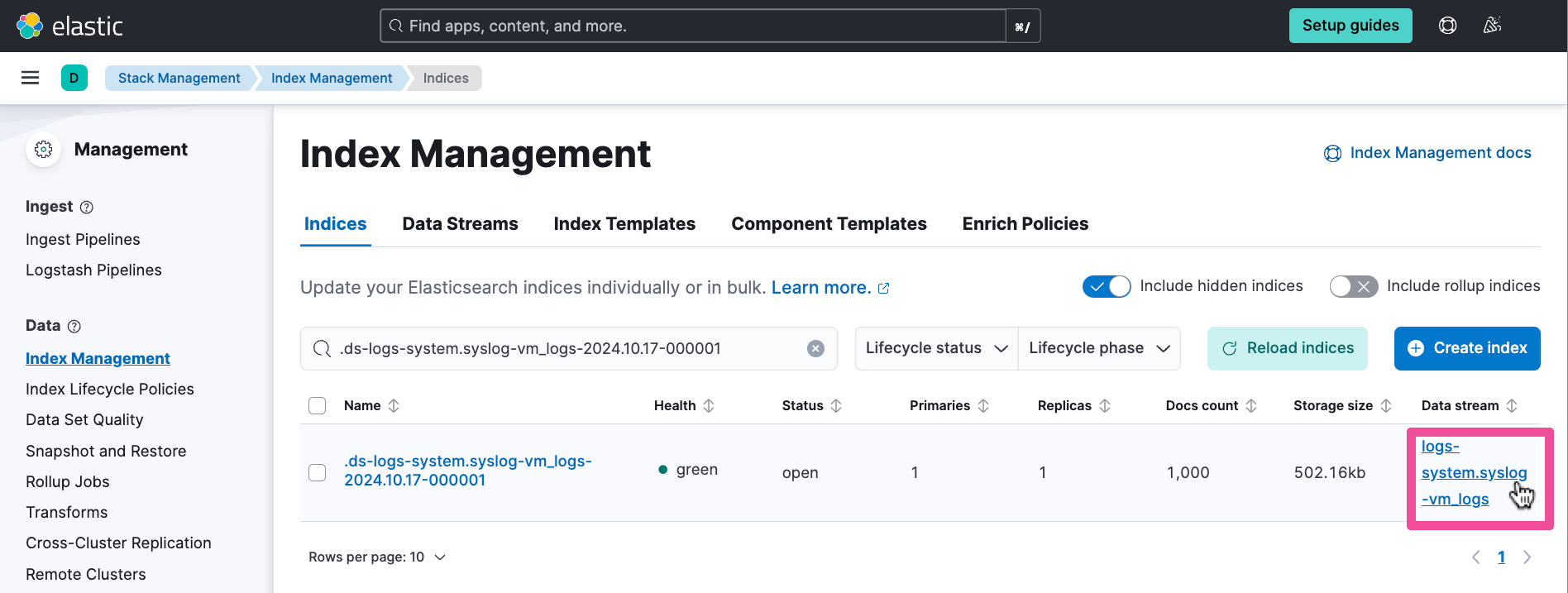
Task: Open the Elastic home logo
Action: coord(69,26)
